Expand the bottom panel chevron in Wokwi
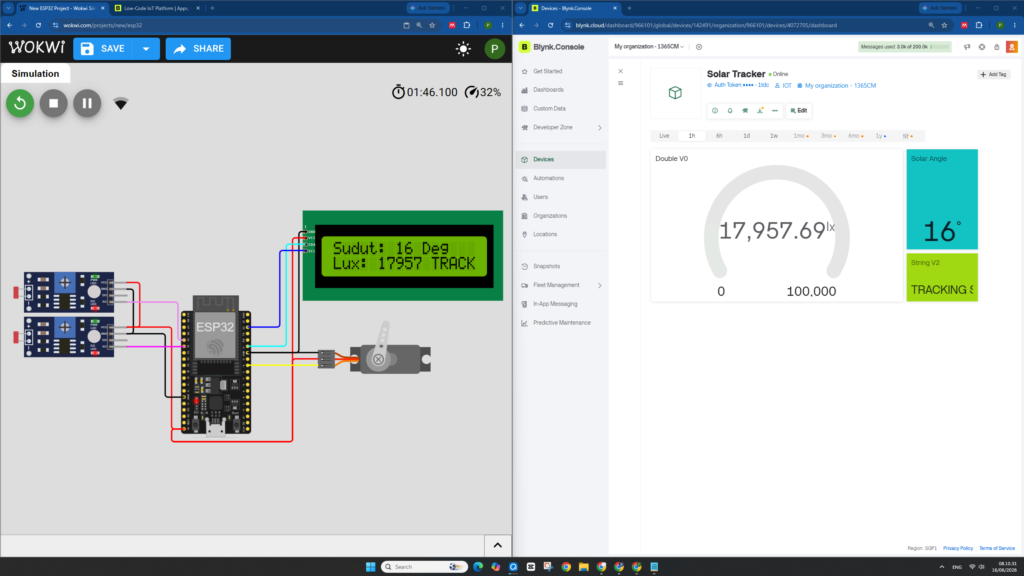The height and width of the screenshot is (576, 1024). click(498, 545)
